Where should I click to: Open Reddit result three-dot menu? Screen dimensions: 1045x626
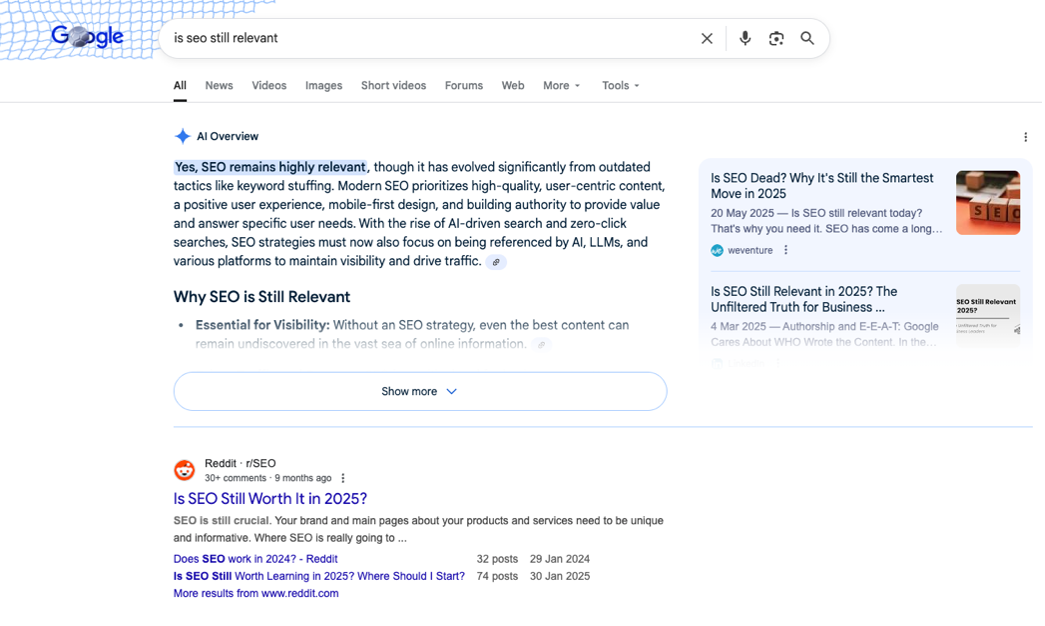tap(343, 478)
